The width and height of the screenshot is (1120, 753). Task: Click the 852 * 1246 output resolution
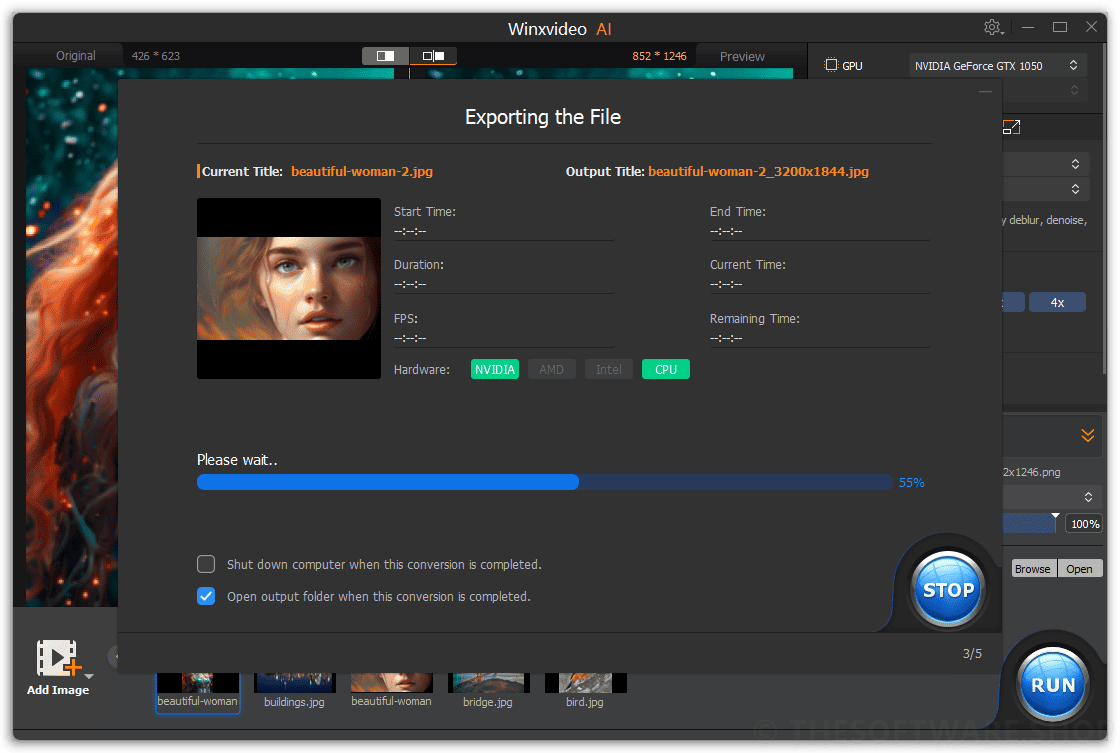click(x=659, y=56)
